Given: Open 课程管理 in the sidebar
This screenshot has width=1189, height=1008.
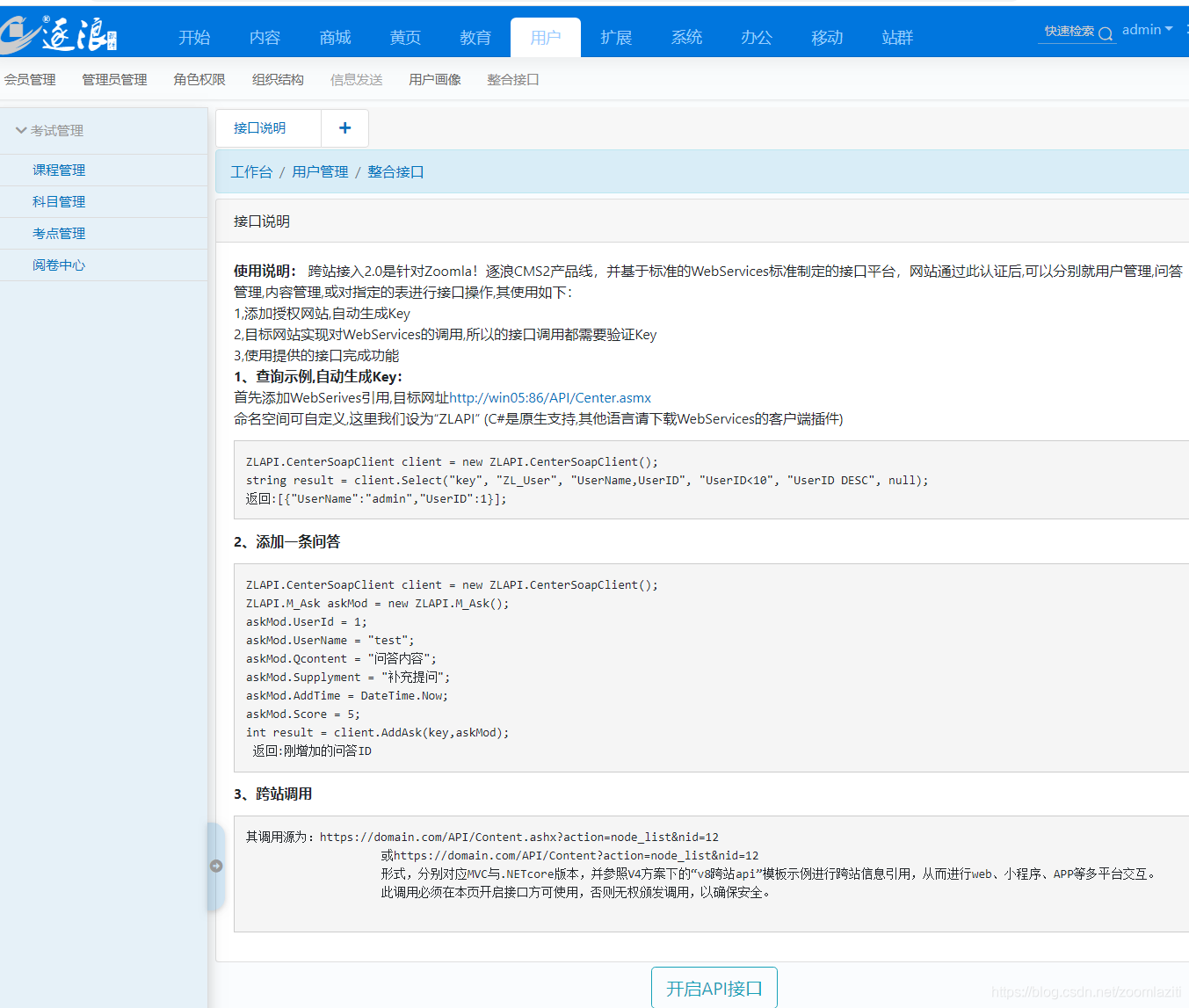Looking at the screenshot, I should click(59, 170).
